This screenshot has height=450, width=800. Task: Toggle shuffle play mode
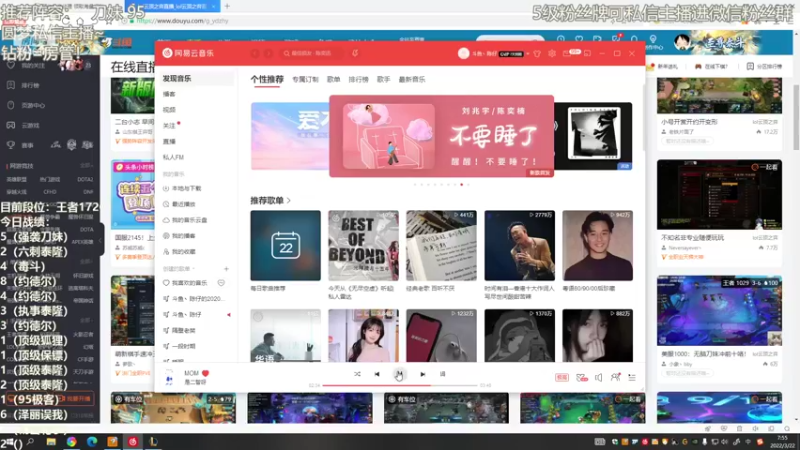click(x=357, y=374)
